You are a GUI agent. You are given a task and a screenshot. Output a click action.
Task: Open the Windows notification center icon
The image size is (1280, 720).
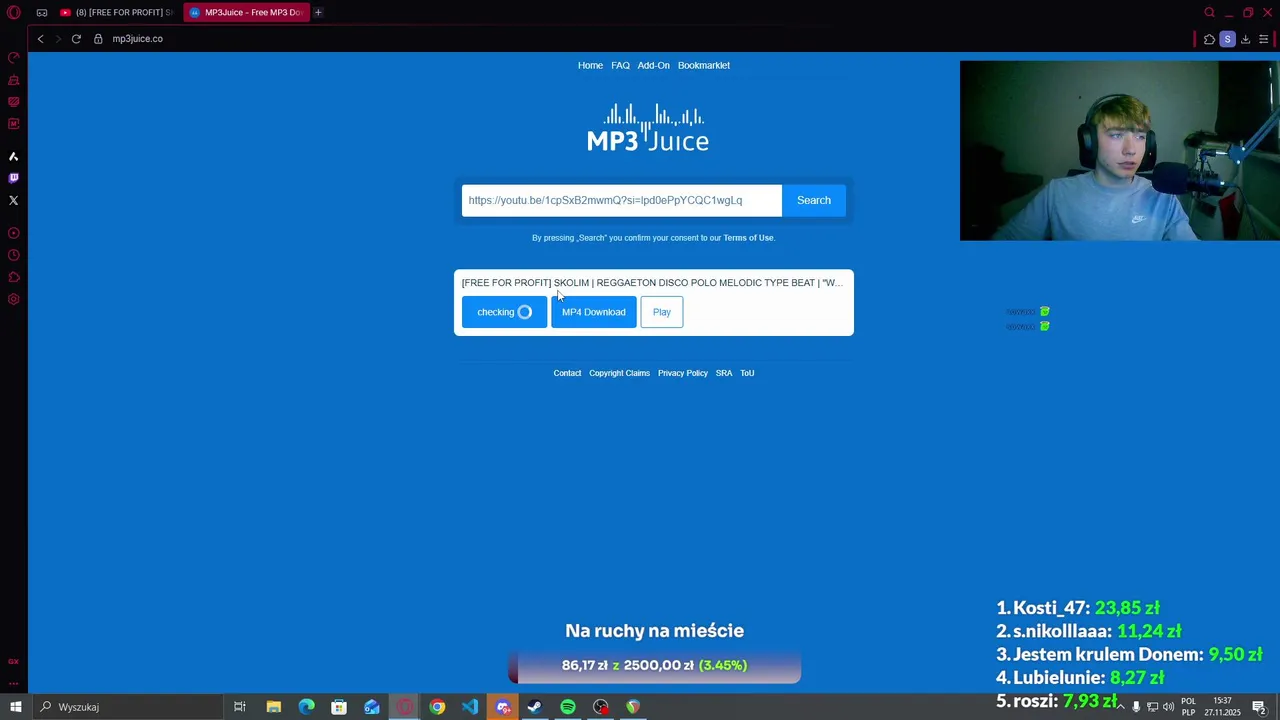[1259, 707]
